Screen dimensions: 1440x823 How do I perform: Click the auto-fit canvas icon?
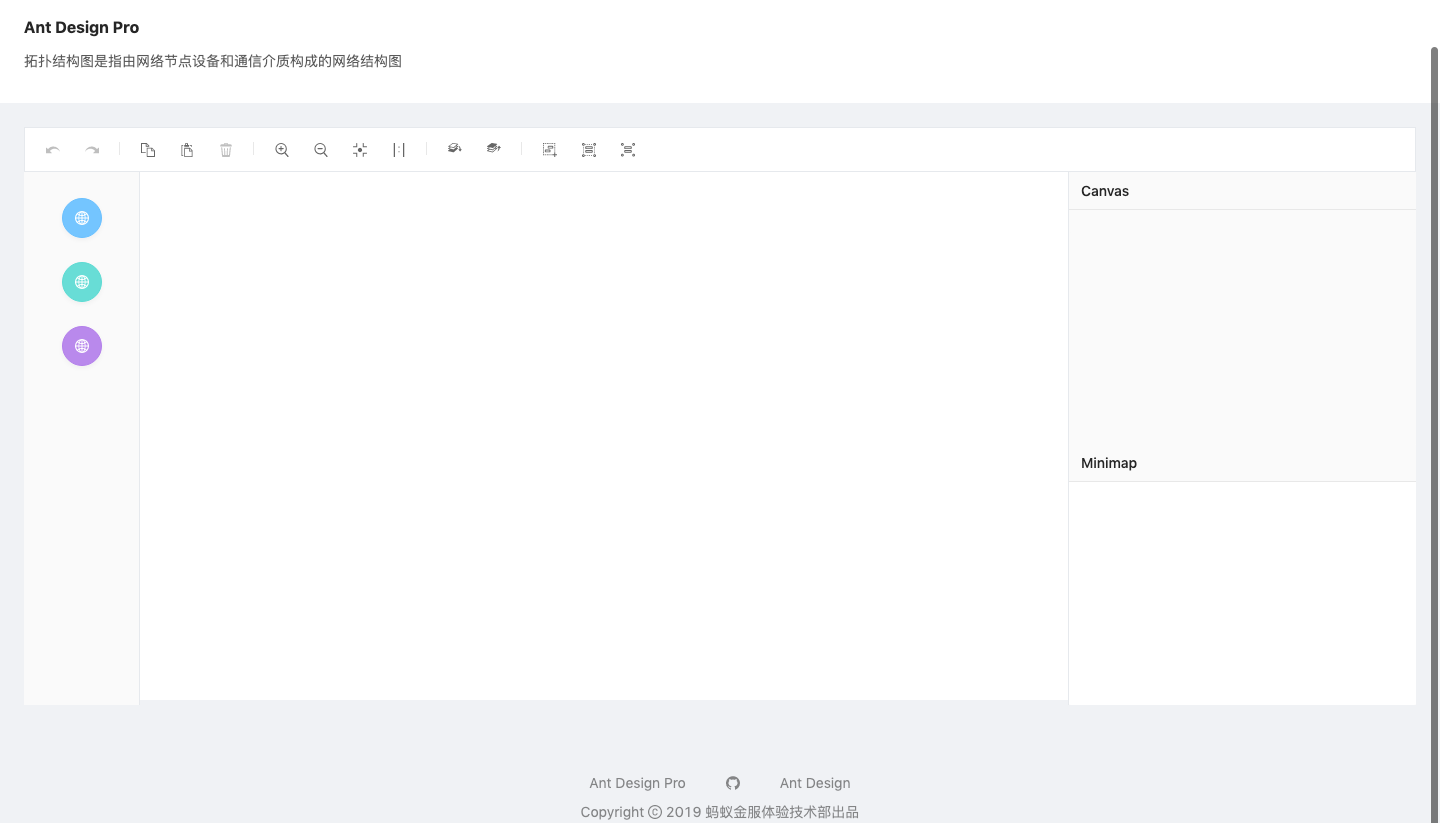tap(360, 150)
